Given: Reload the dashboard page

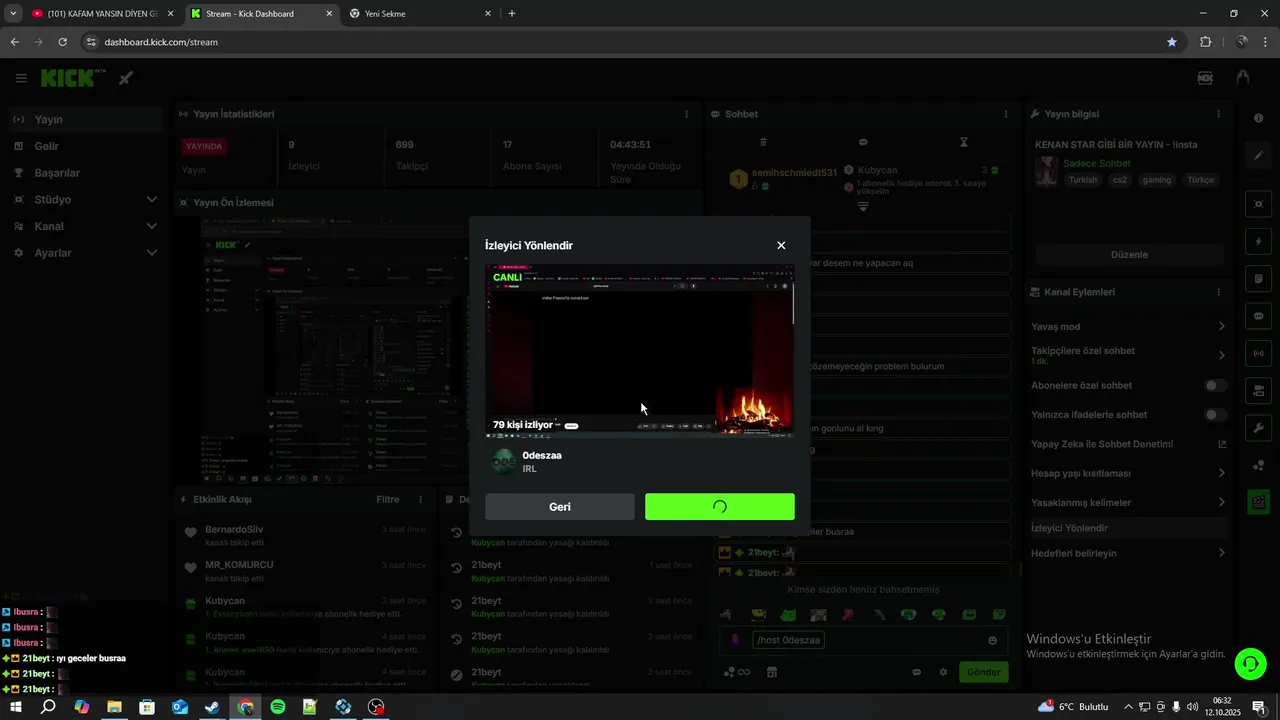Looking at the screenshot, I should click(62, 42).
